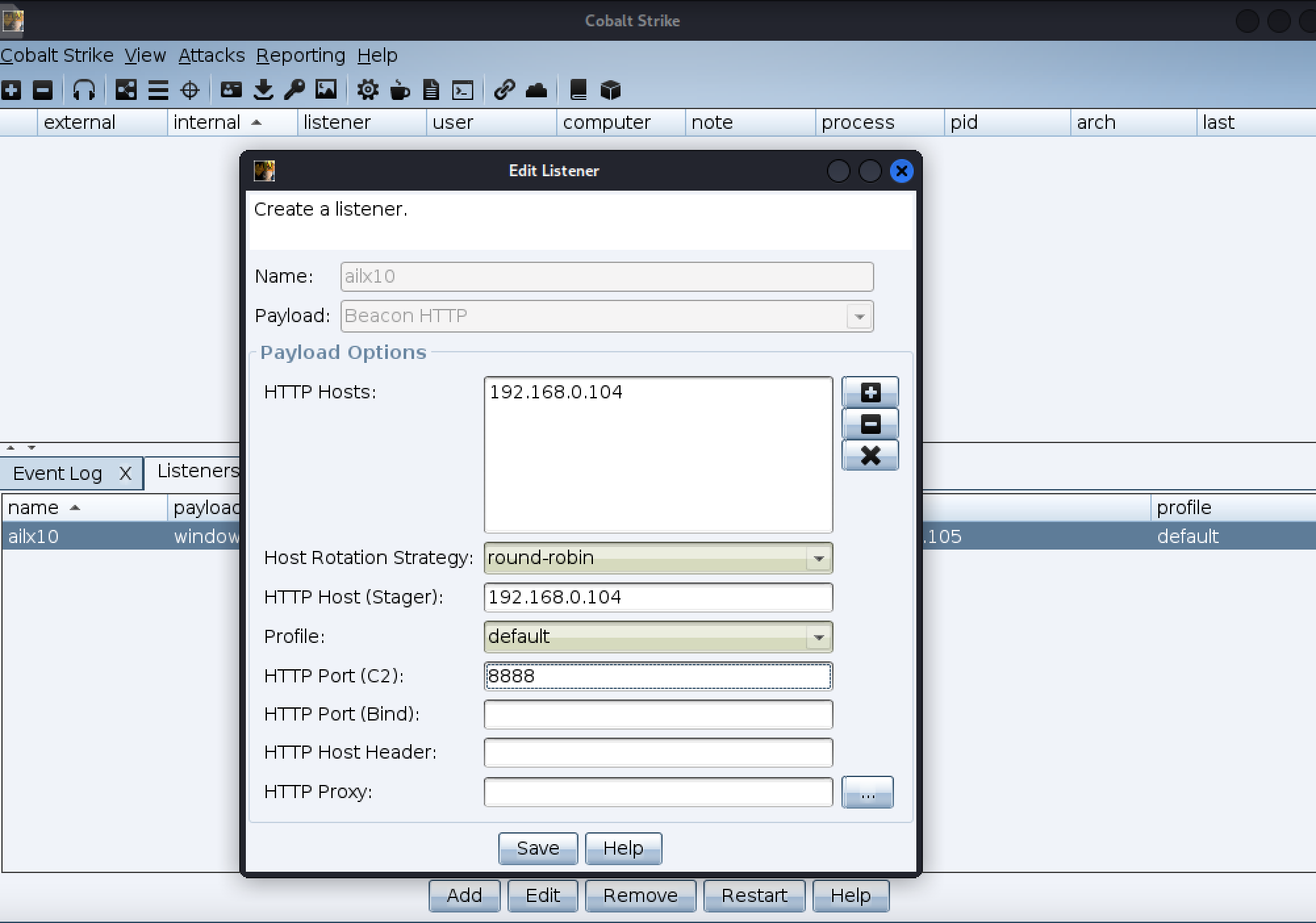1316x923 pixels.
Task: Click the chain link toolbar icon
Action: (504, 90)
